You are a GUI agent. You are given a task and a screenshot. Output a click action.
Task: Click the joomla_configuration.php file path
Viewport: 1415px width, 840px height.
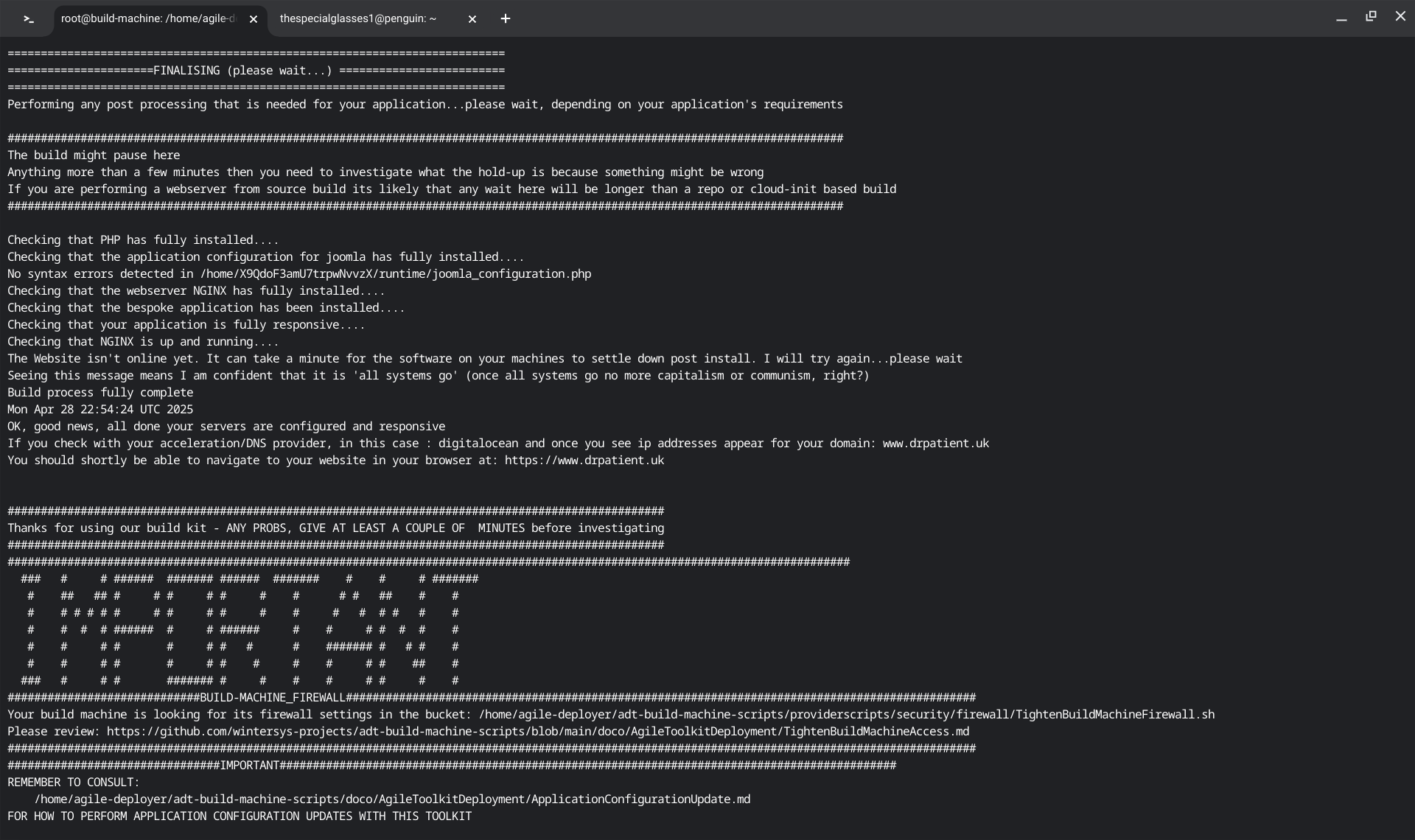tap(395, 274)
